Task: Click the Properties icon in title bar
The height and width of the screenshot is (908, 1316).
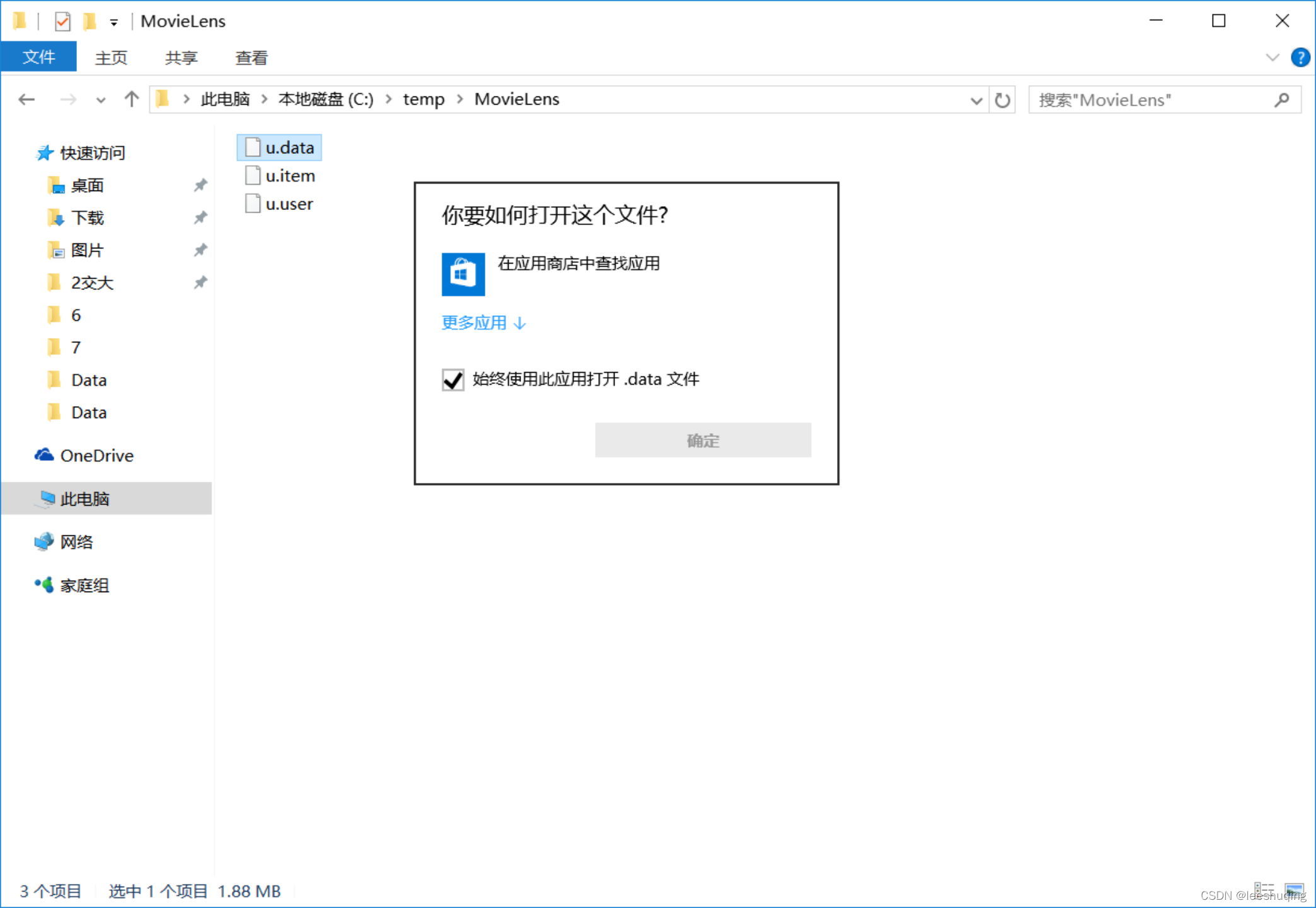Action: pyautogui.click(x=62, y=21)
